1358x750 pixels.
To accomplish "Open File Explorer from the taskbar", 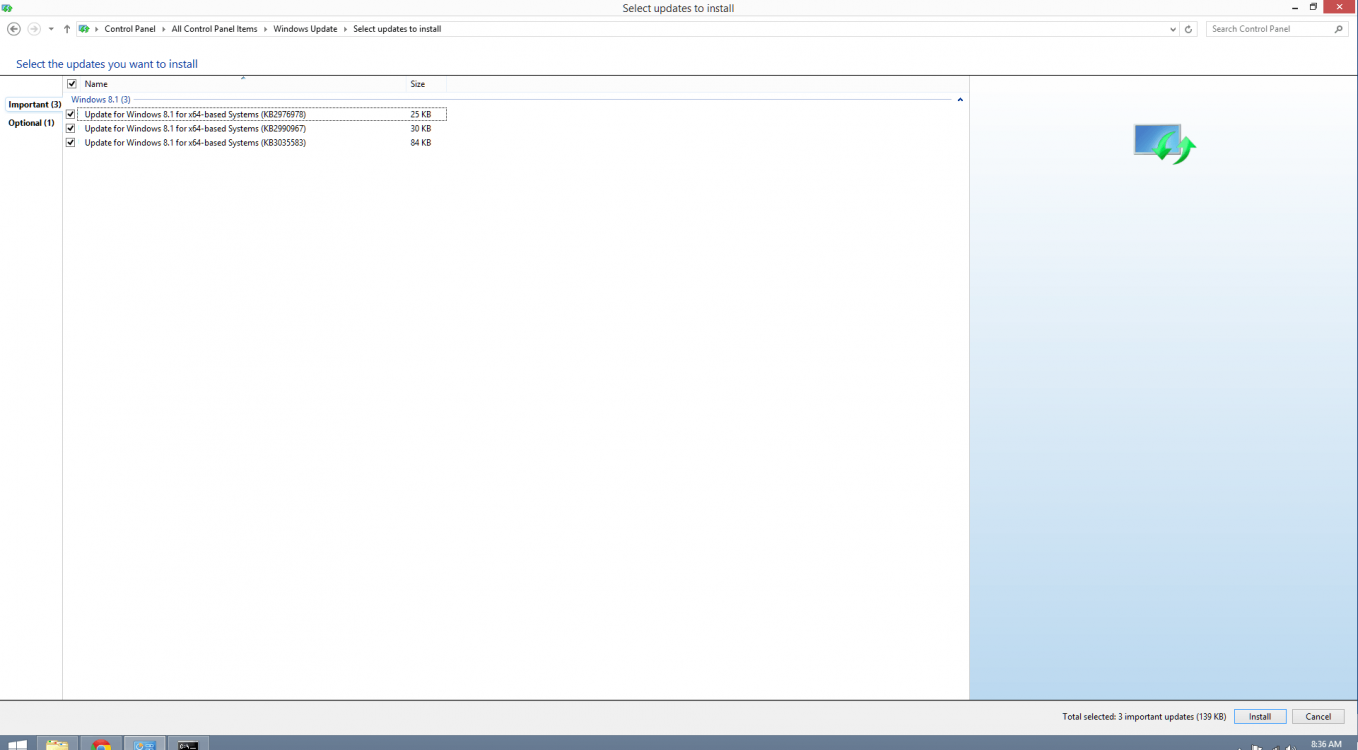I will point(57,744).
